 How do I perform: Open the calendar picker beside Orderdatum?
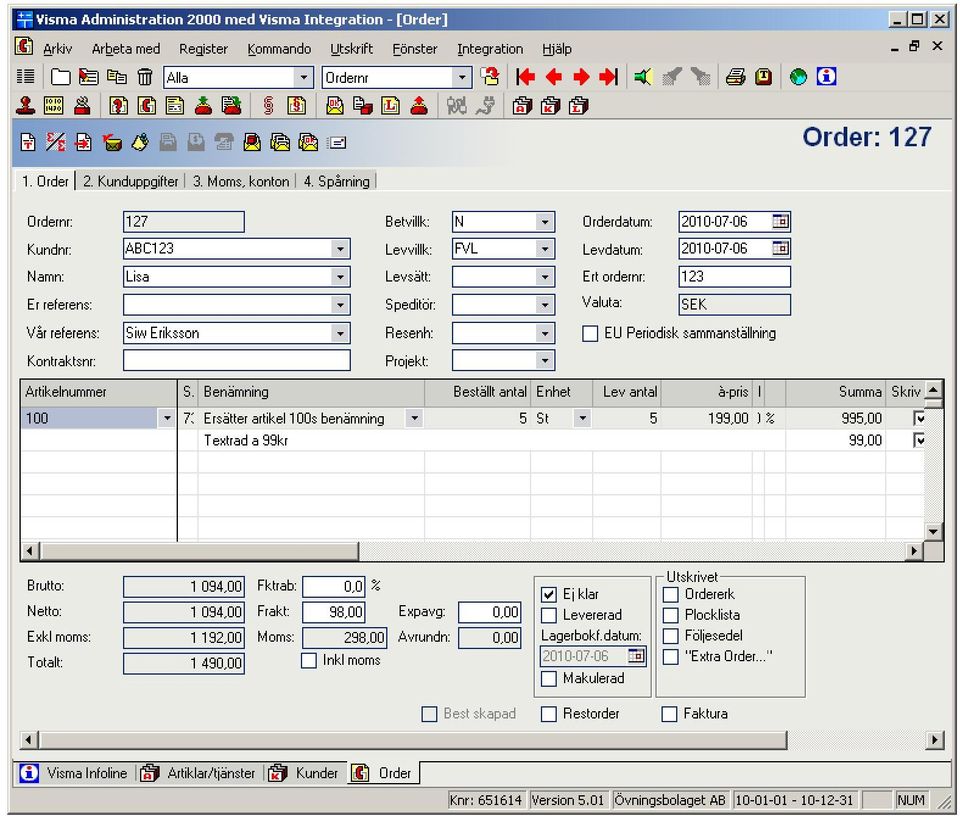[781, 221]
